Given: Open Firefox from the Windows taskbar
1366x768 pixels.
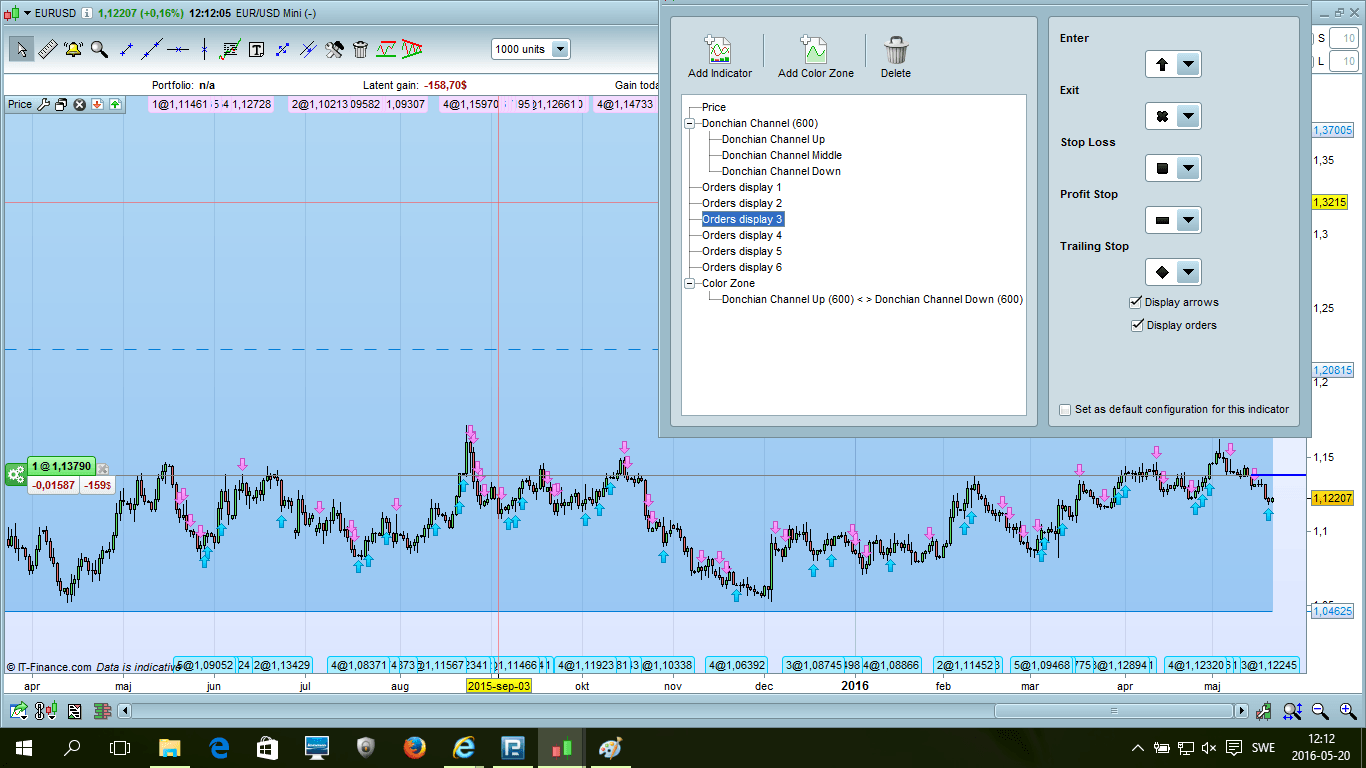Looking at the screenshot, I should point(414,747).
